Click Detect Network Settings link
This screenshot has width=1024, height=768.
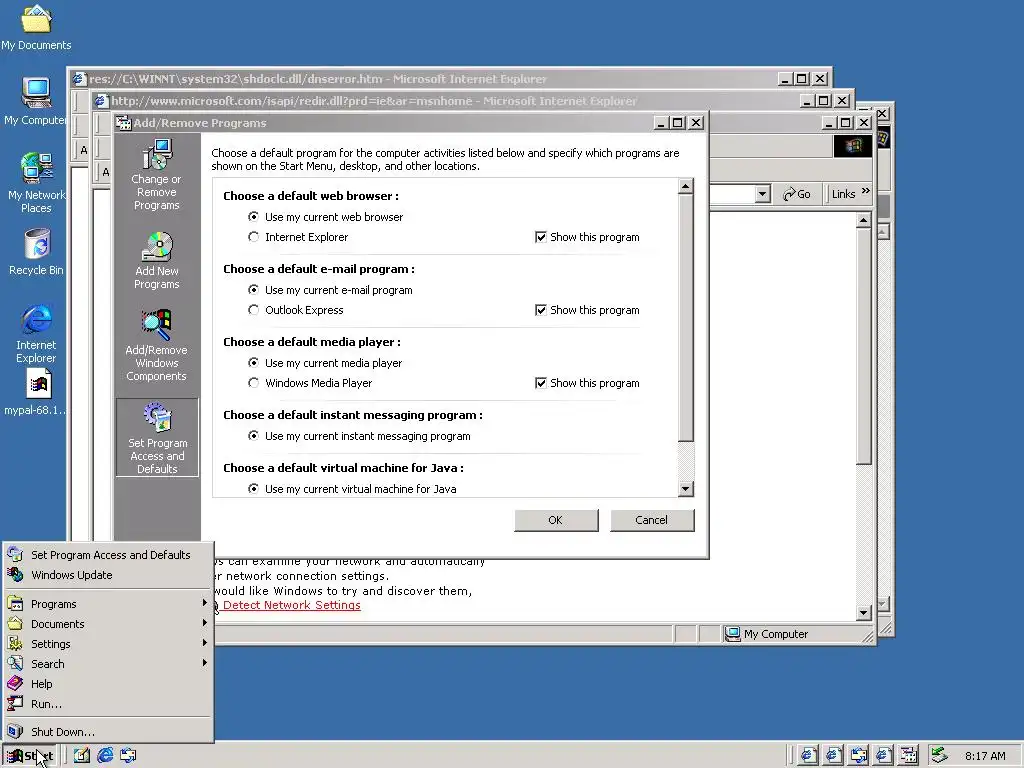(292, 605)
